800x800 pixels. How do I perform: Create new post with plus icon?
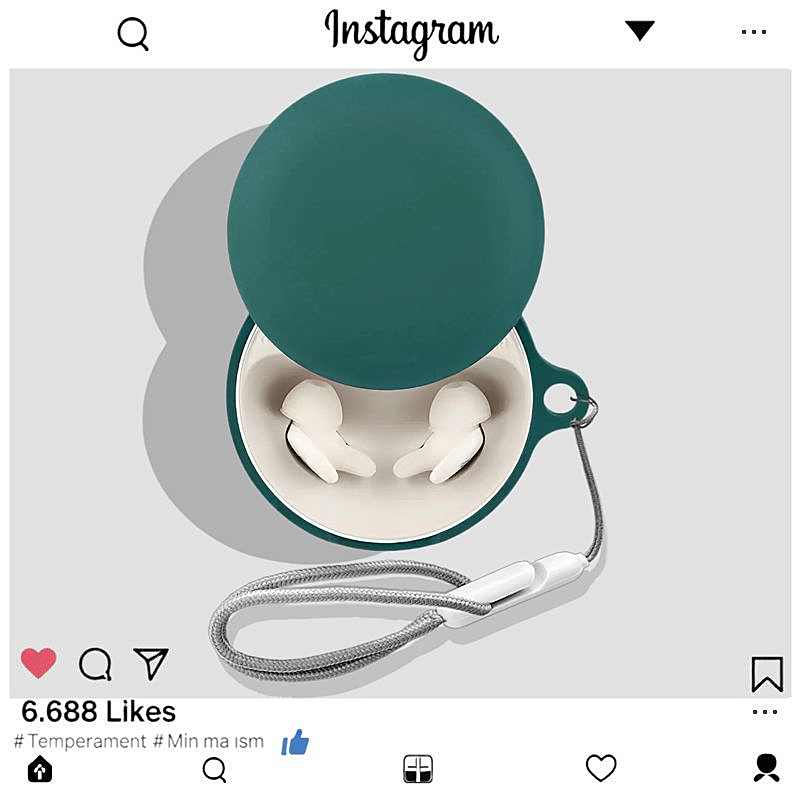[418, 769]
